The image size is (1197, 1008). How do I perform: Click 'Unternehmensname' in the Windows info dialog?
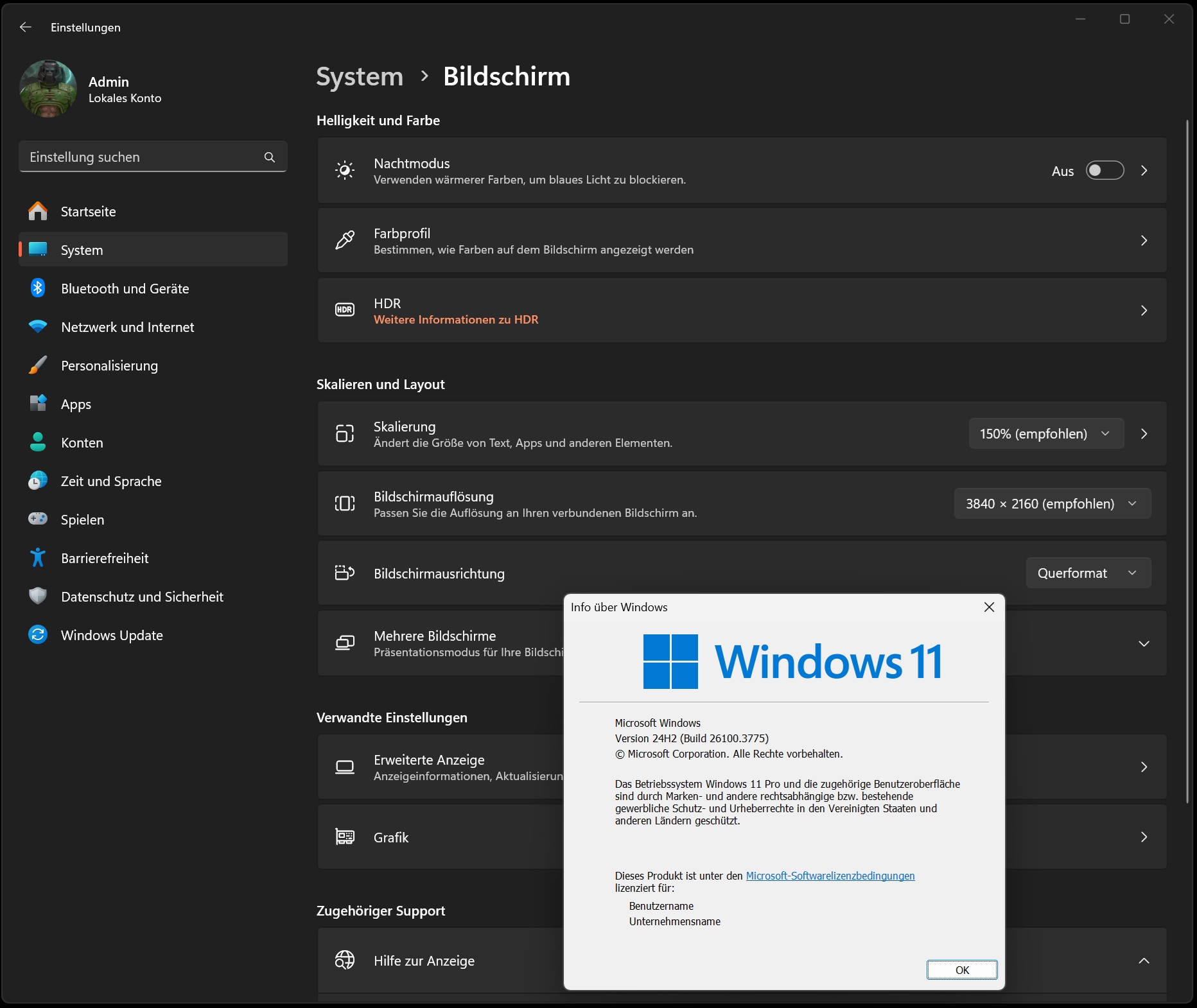coord(675,921)
